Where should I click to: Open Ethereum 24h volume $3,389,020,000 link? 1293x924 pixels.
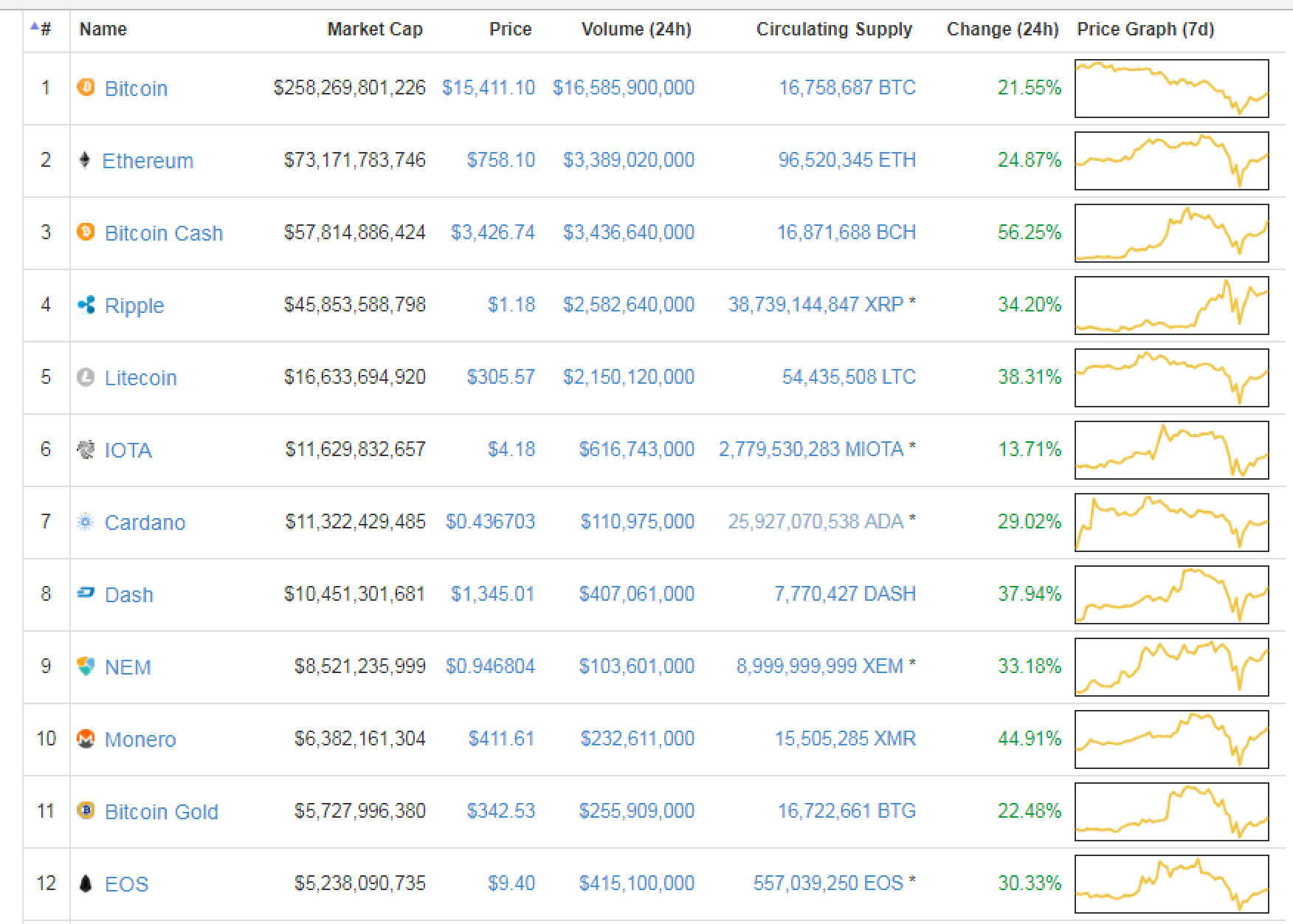tap(628, 160)
